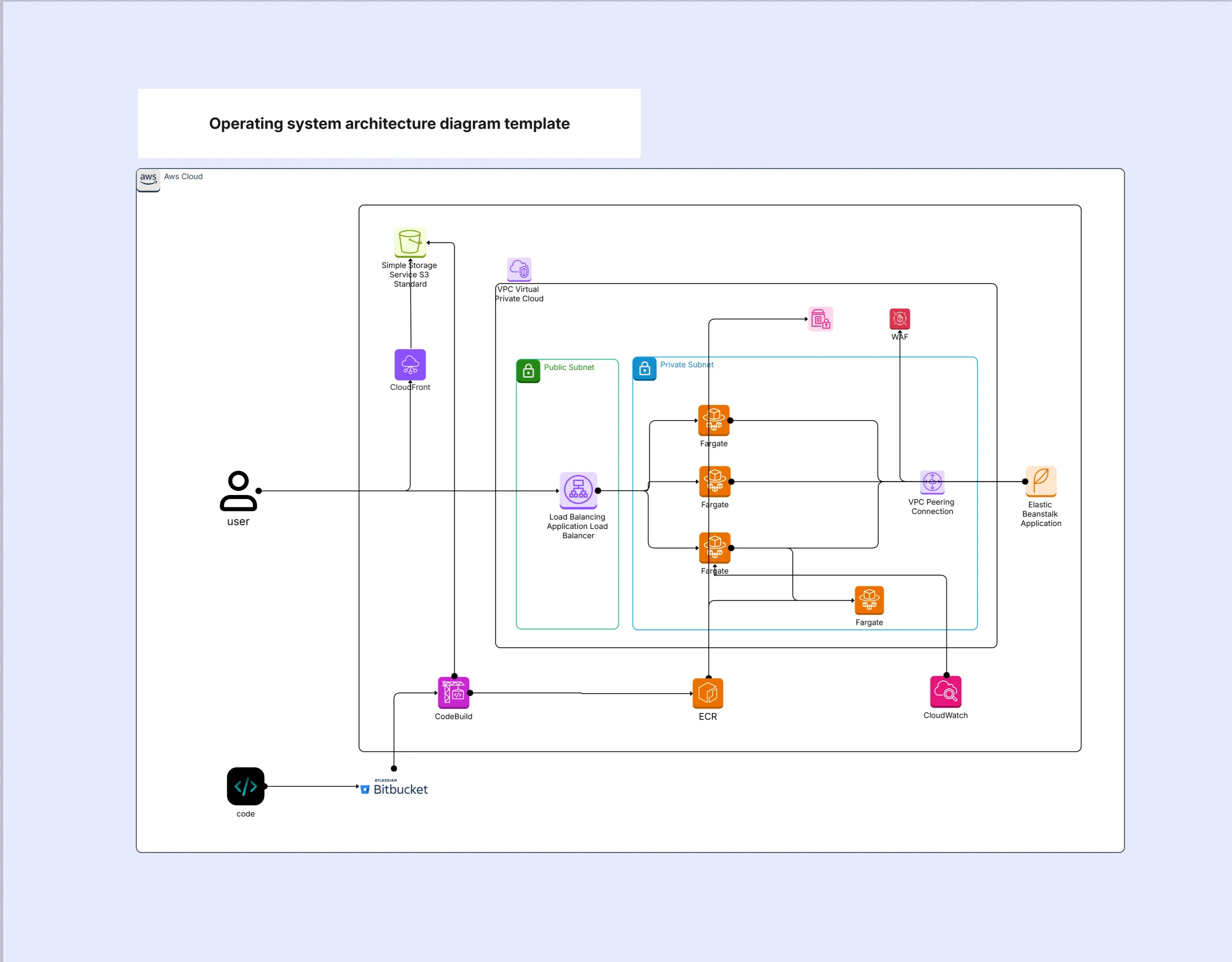Open the Atlassian Bitbucket link label
Image resolution: width=1232 pixels, height=962 pixels.
pyautogui.click(x=400, y=789)
